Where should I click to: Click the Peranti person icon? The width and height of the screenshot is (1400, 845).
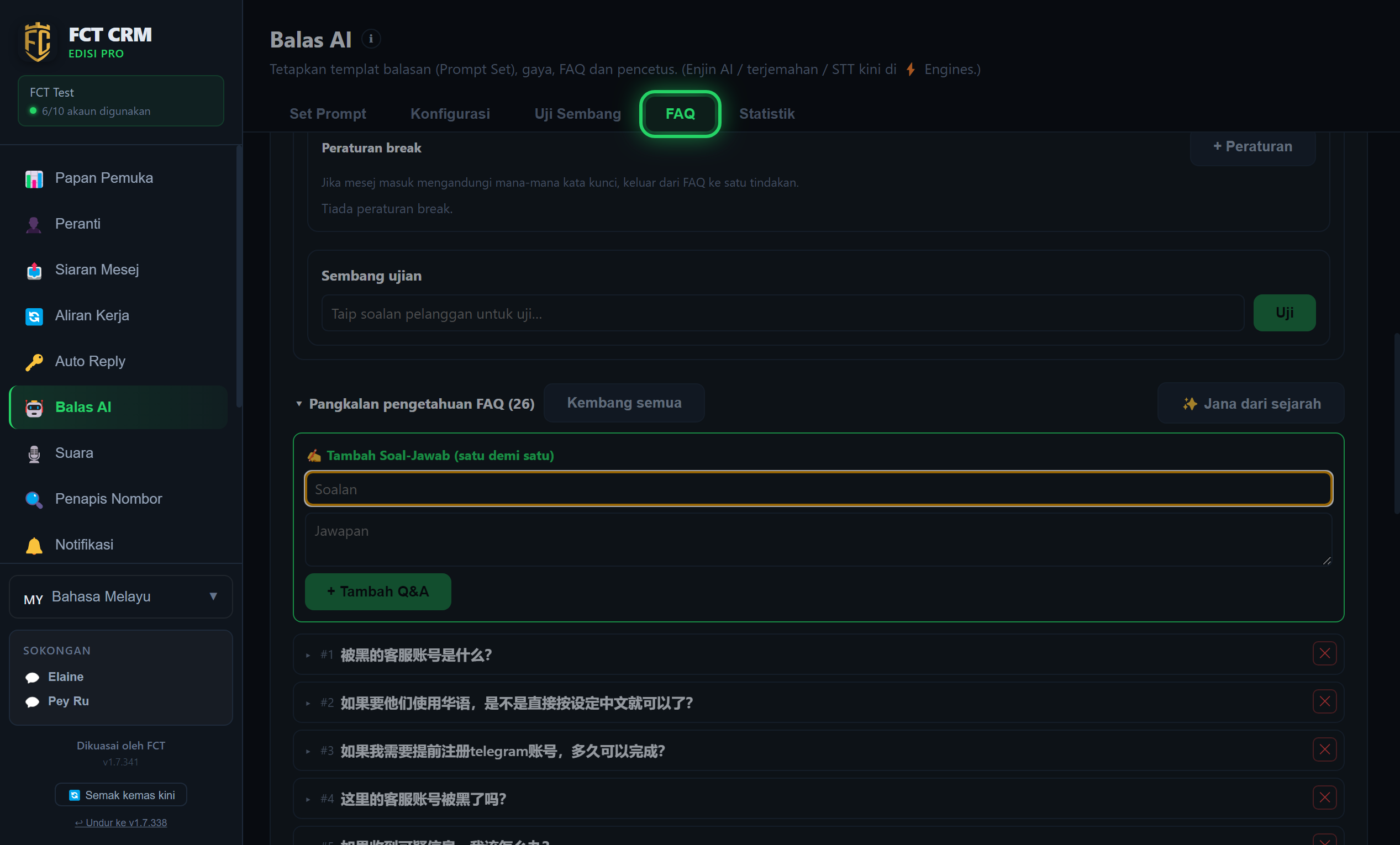(x=34, y=225)
